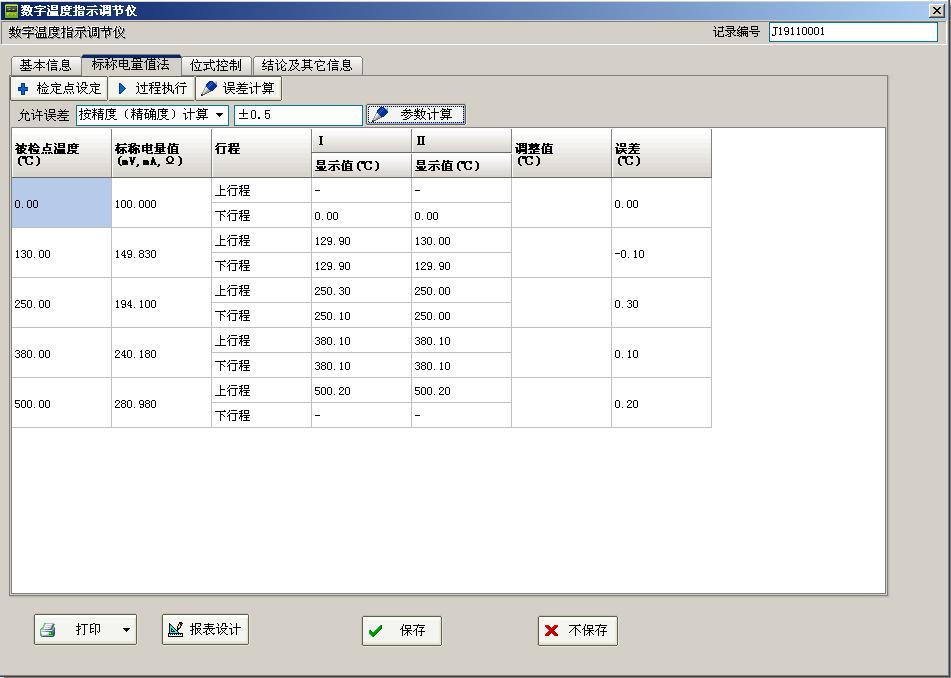The height and width of the screenshot is (678, 951).
Task: Select the 标称电量值法 tab
Action: [x=131, y=64]
